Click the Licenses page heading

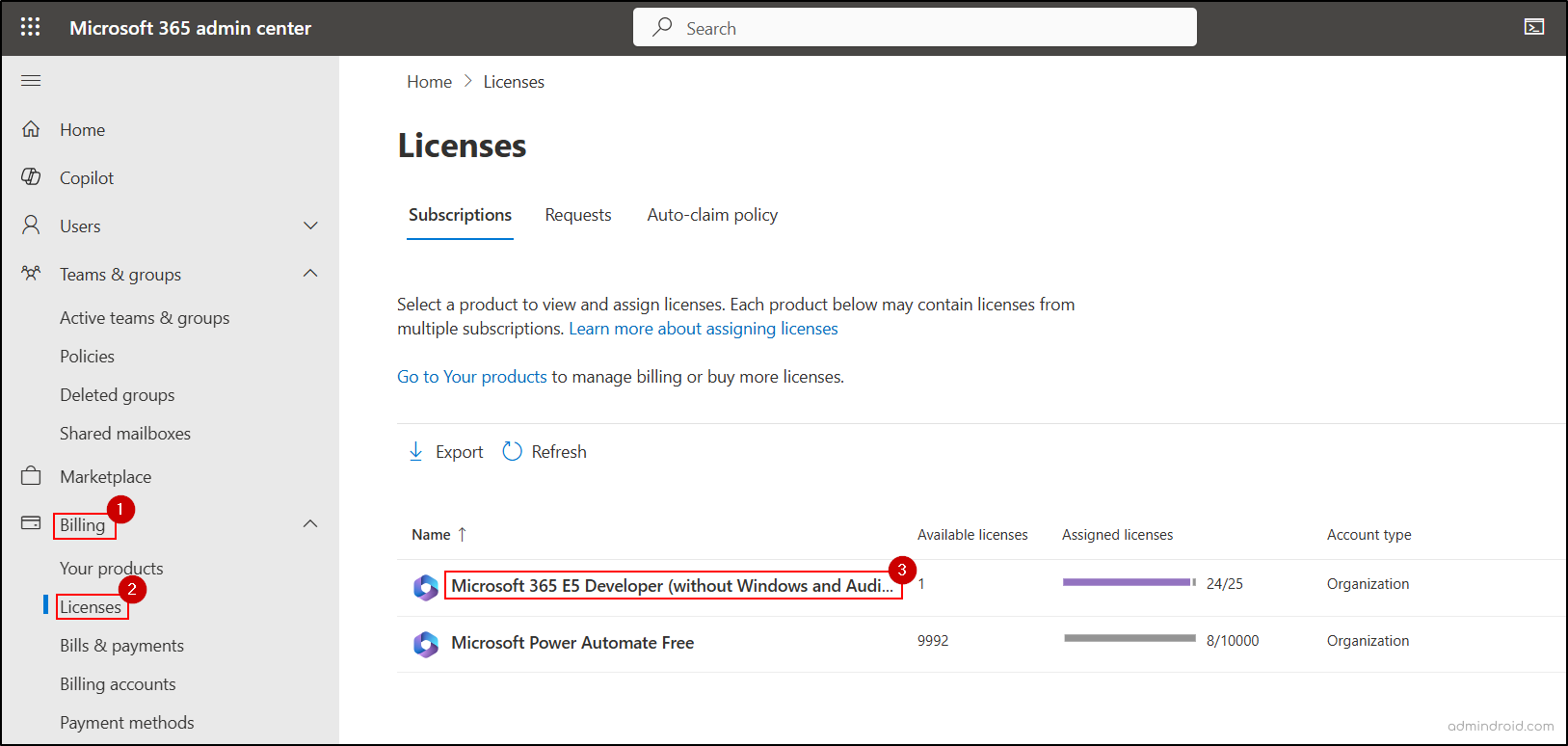tap(462, 146)
